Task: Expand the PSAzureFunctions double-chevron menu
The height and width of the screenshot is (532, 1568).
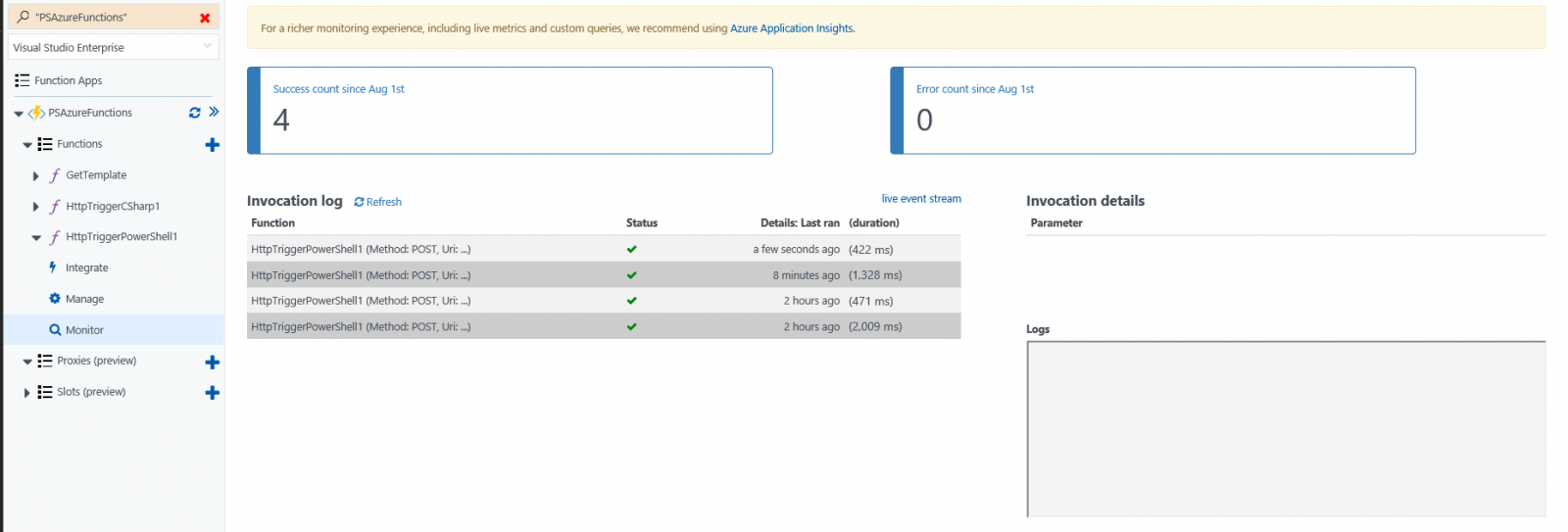Action: click(x=214, y=112)
